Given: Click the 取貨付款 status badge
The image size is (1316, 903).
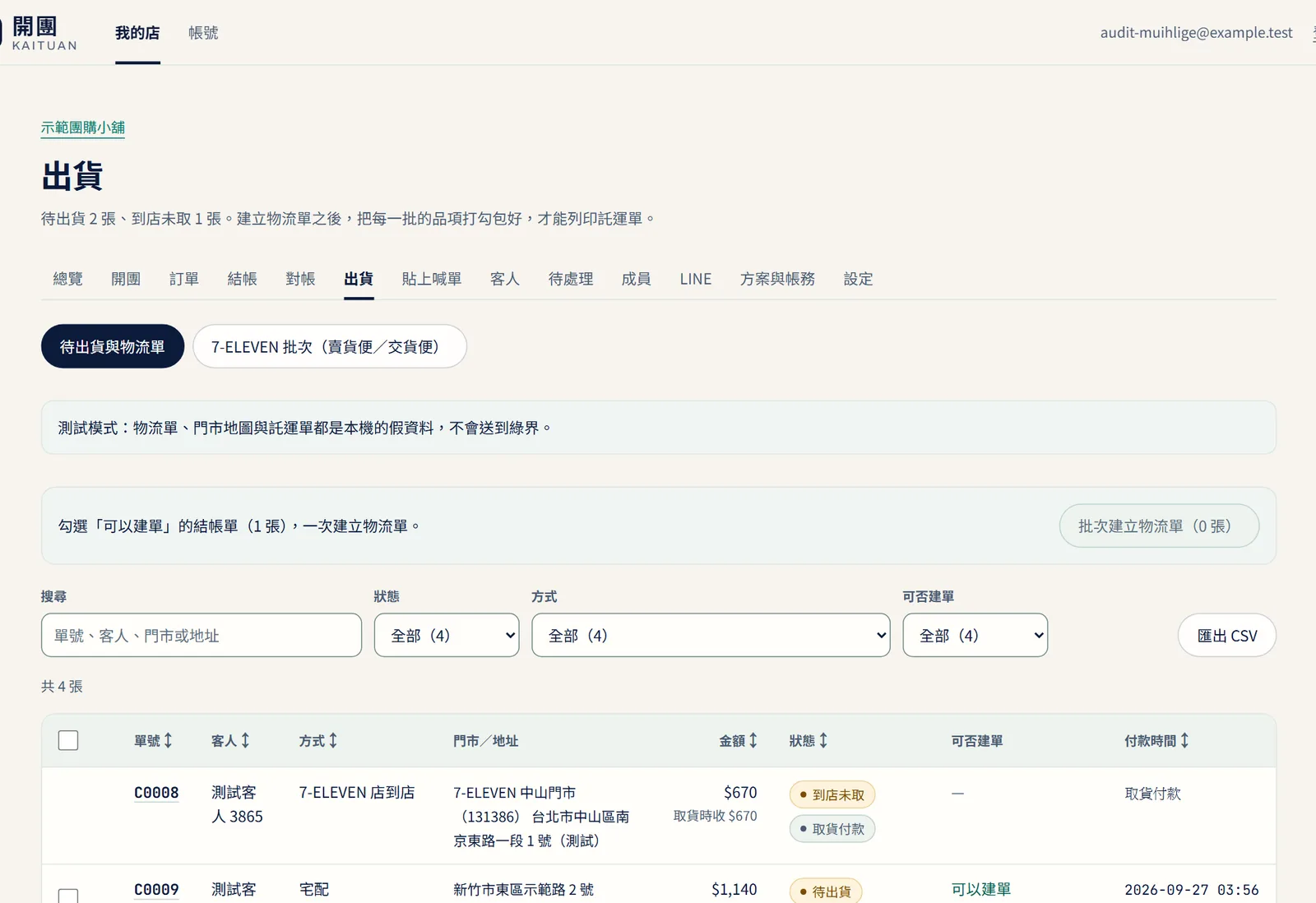Looking at the screenshot, I should pyautogui.click(x=832, y=829).
